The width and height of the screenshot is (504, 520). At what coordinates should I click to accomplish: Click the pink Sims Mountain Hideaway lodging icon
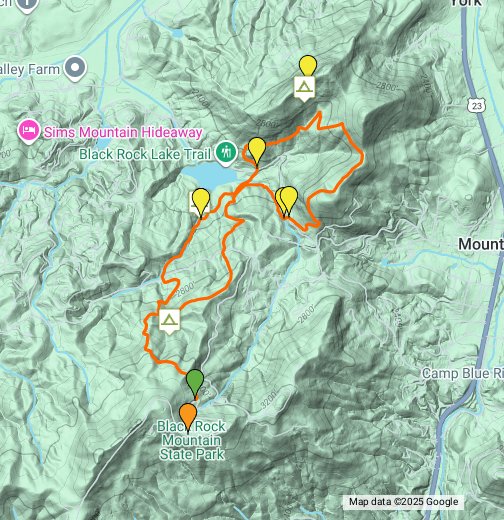29,131
